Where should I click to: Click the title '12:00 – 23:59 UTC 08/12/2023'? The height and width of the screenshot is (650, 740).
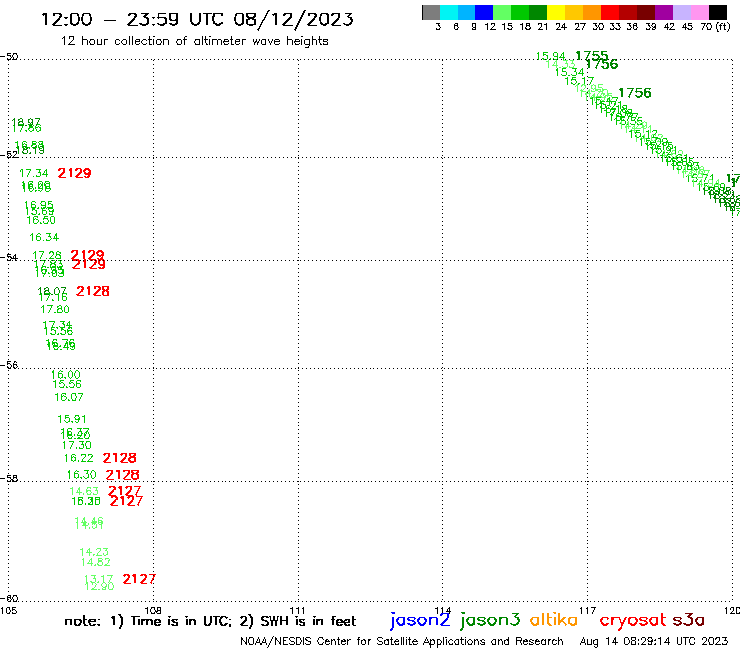coord(197,19)
